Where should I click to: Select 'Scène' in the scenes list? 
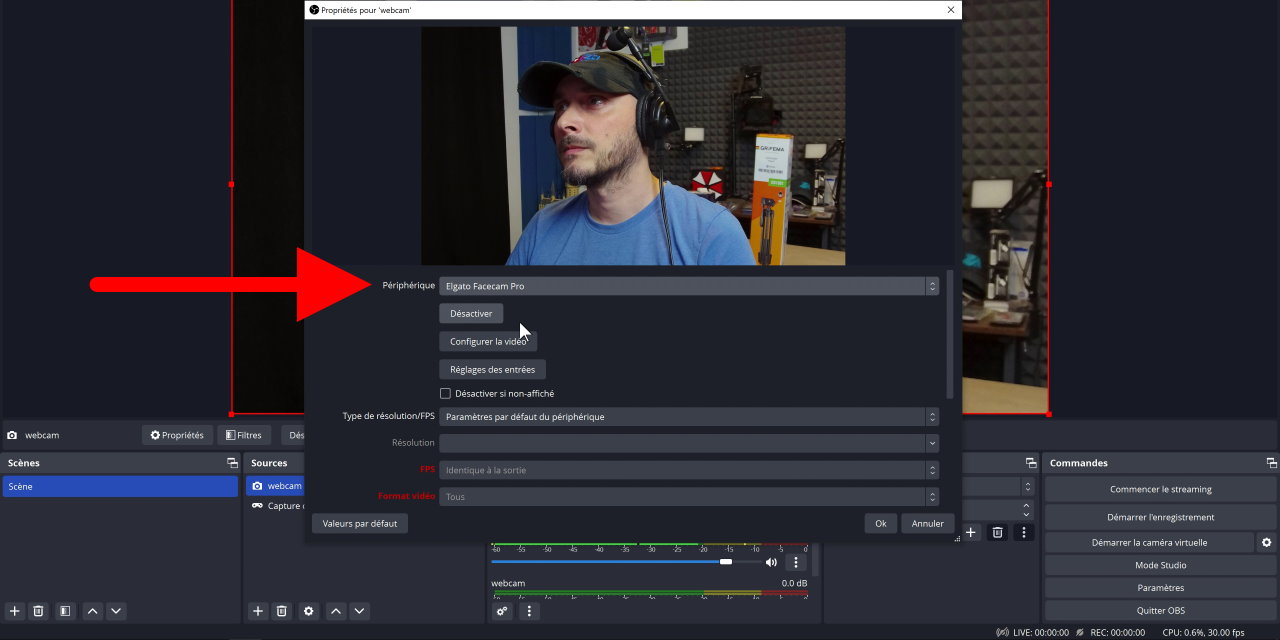pos(120,486)
